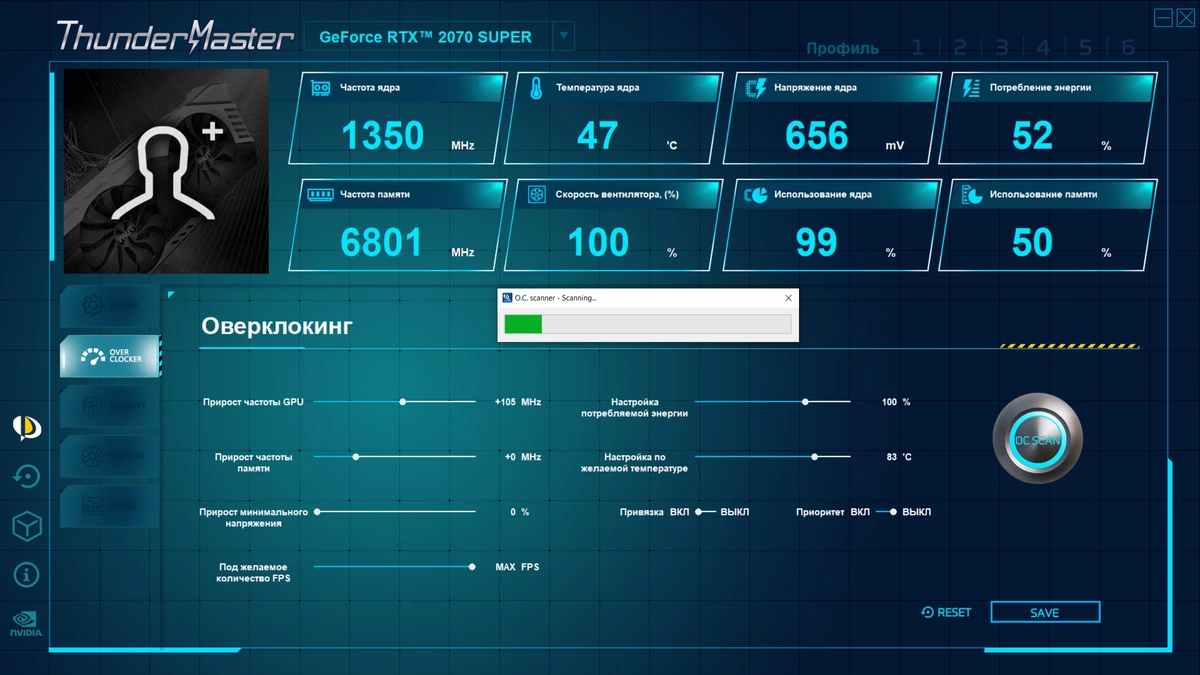Click the power consumption lightning icon
1200x675 pixels.
tap(971, 88)
